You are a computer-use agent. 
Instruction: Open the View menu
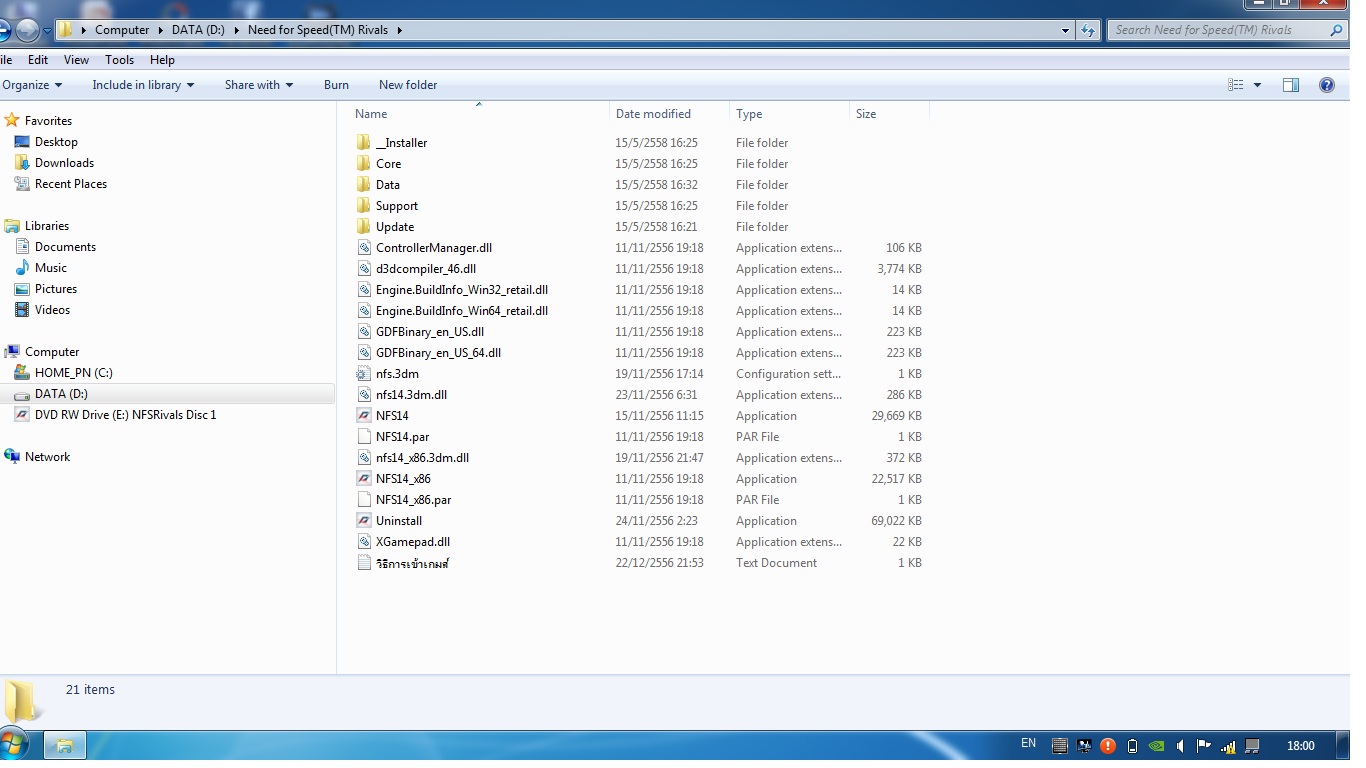[76, 60]
